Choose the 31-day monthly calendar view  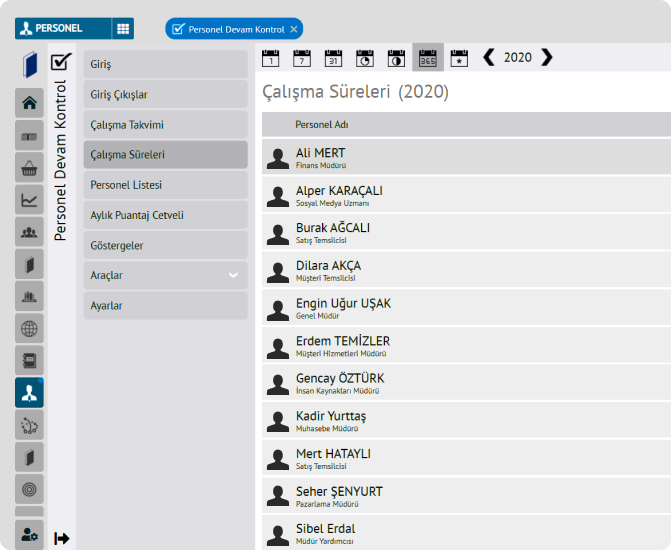(334, 58)
